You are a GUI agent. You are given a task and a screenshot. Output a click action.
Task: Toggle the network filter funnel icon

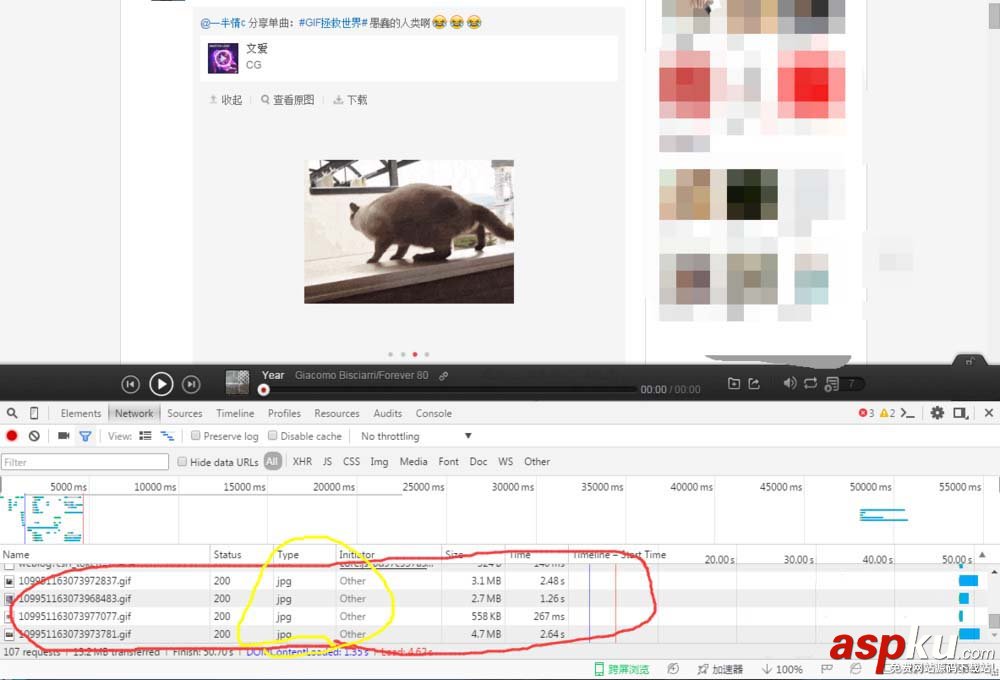click(86, 435)
